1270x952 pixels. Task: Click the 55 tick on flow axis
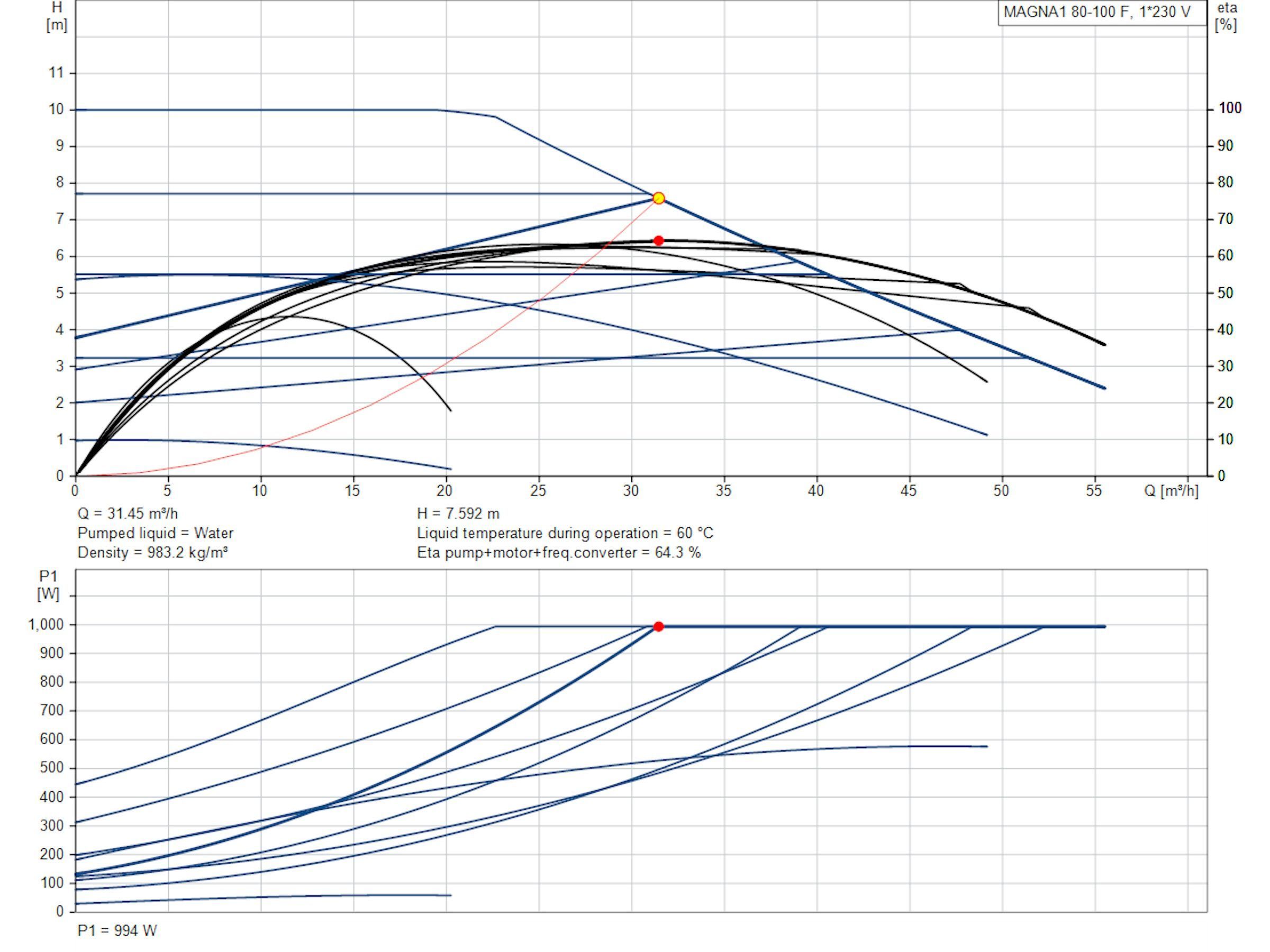1094,491
